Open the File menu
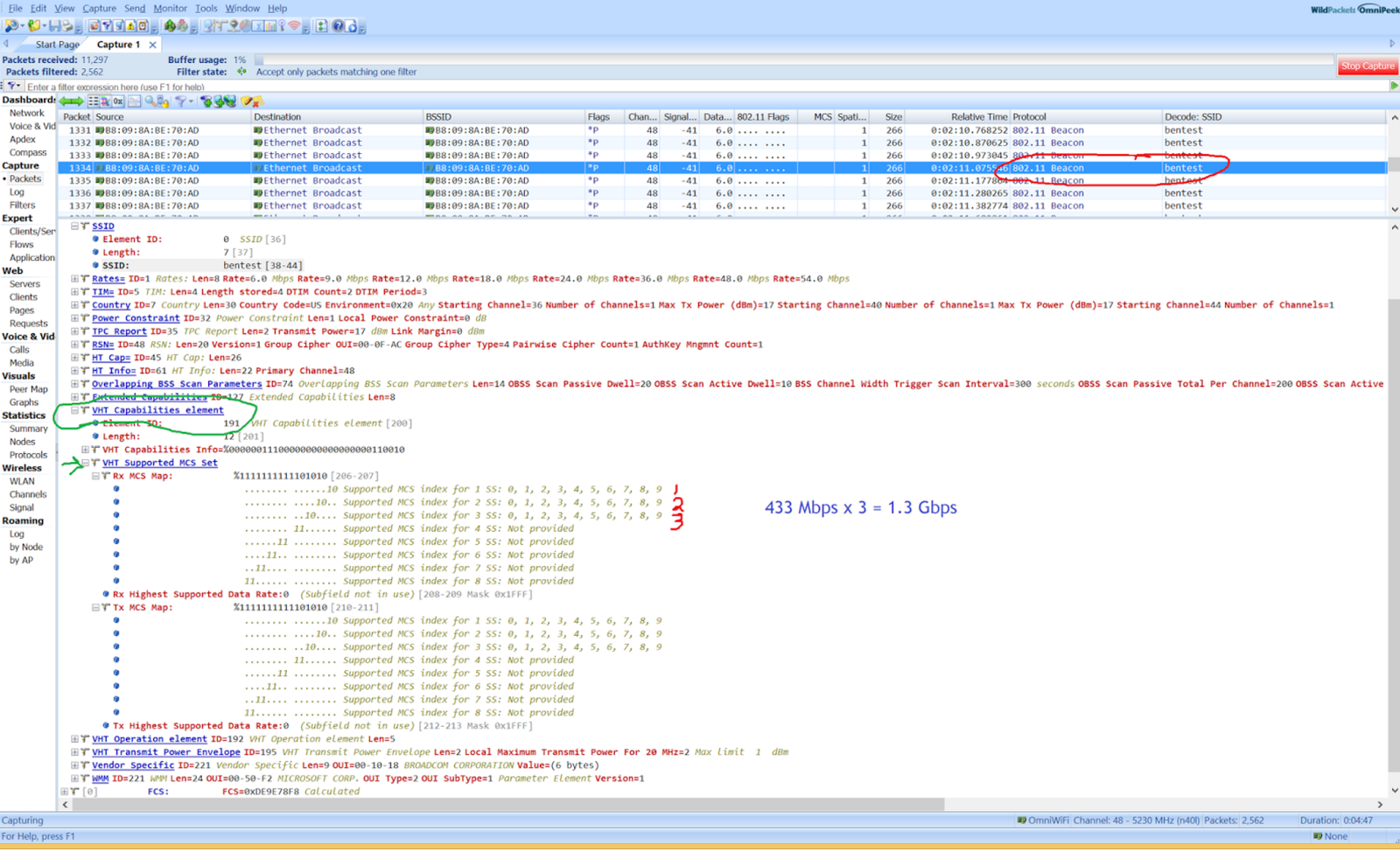Image resolution: width=1400 pixels, height=852 pixels. pyautogui.click(x=16, y=8)
